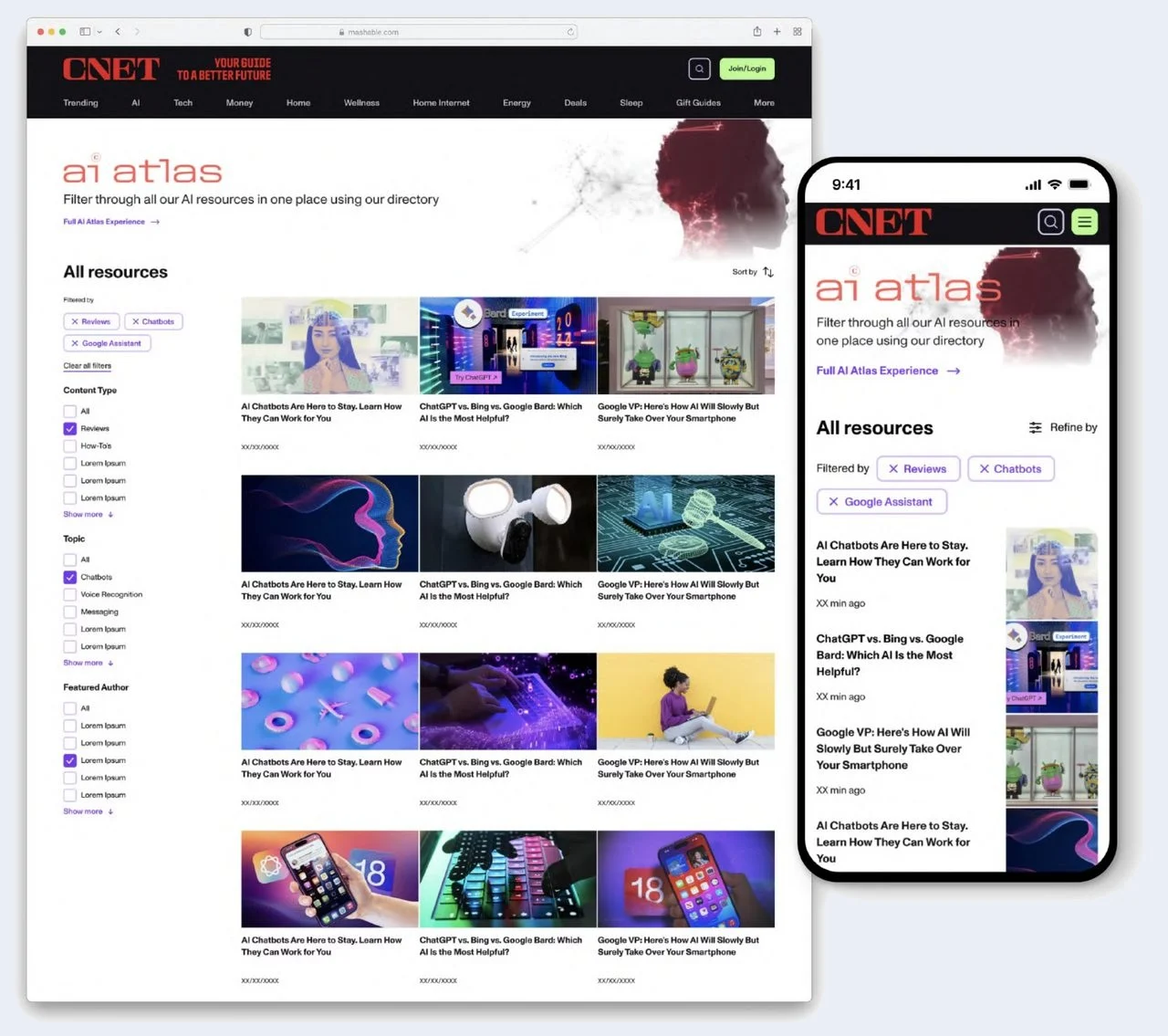Click the Safari sidebar toggle icon

pos(85,32)
